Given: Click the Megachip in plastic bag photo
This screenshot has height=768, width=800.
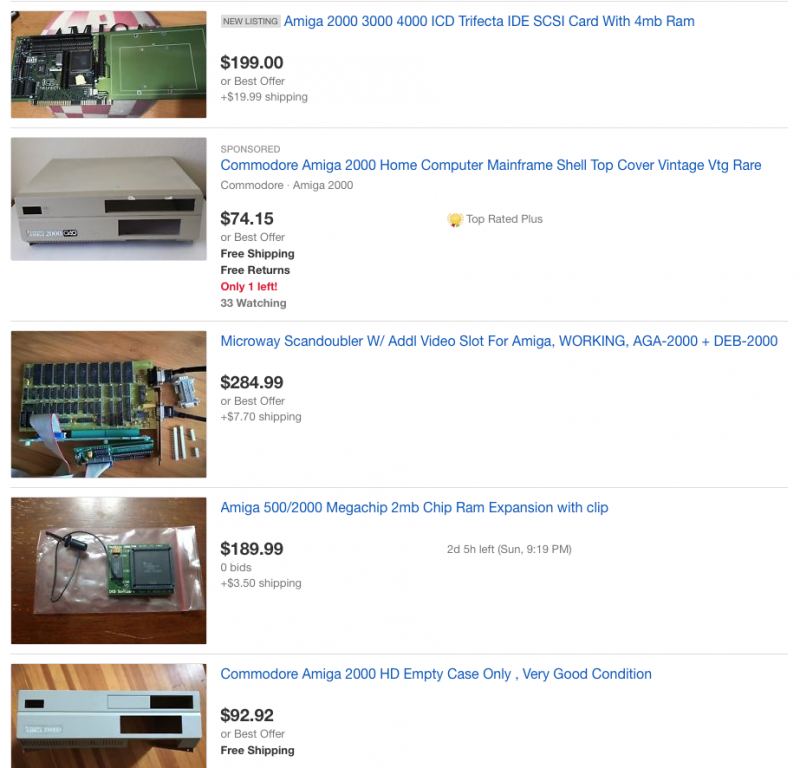Looking at the screenshot, I should [x=109, y=571].
